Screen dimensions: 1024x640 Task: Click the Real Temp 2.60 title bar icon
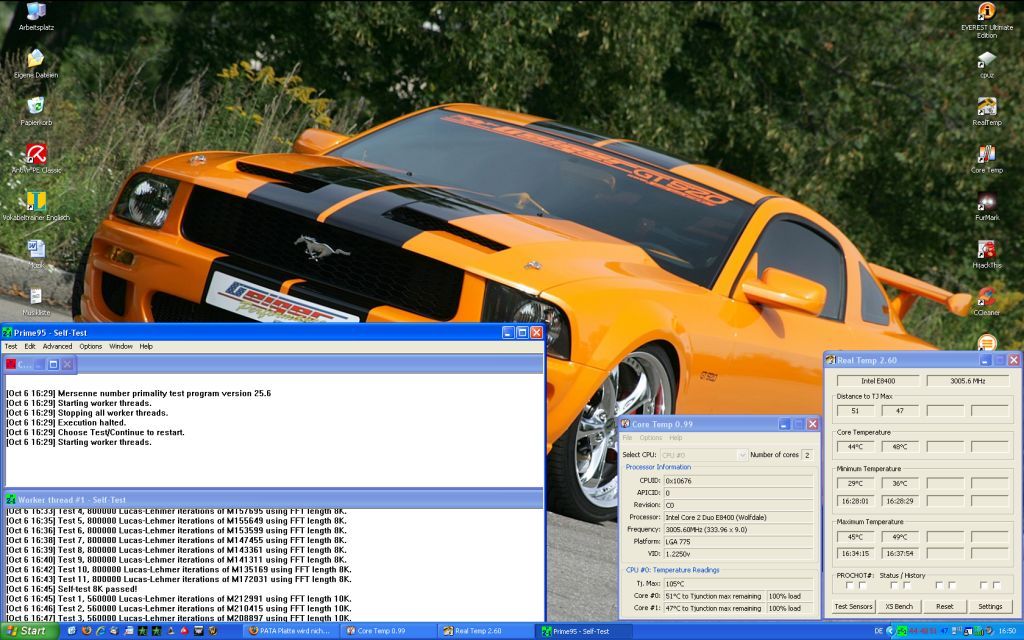point(830,360)
